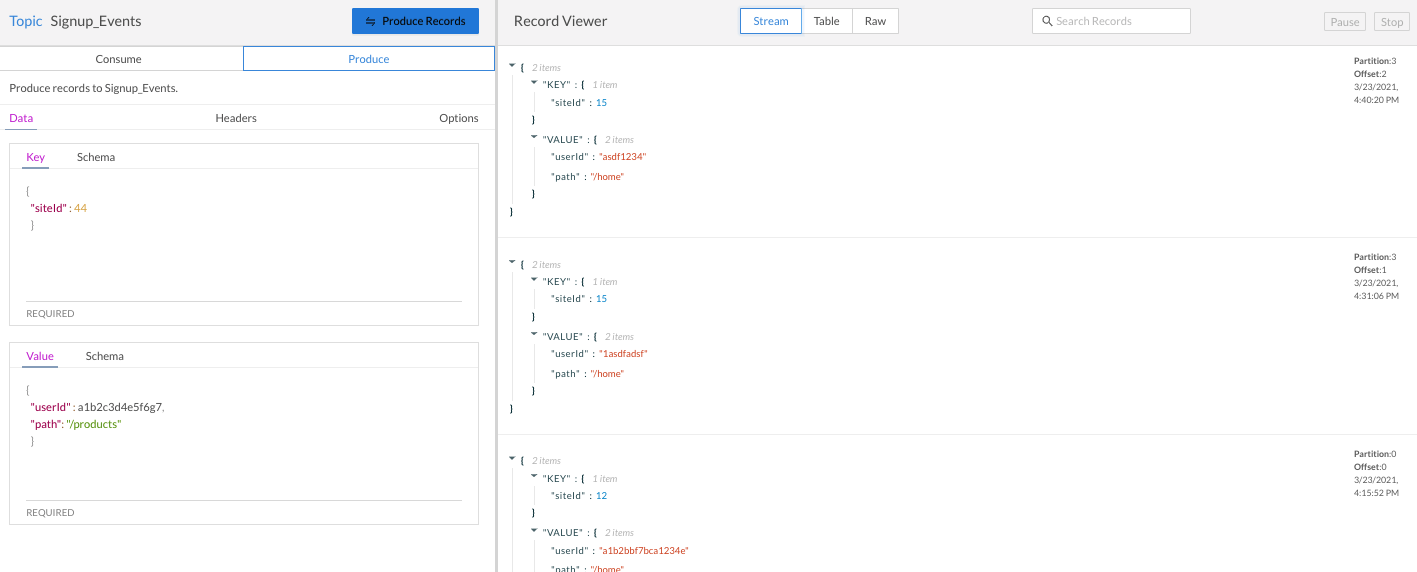
Task: Click the timestamp 4:31:06 PM
Action: tap(1376, 296)
